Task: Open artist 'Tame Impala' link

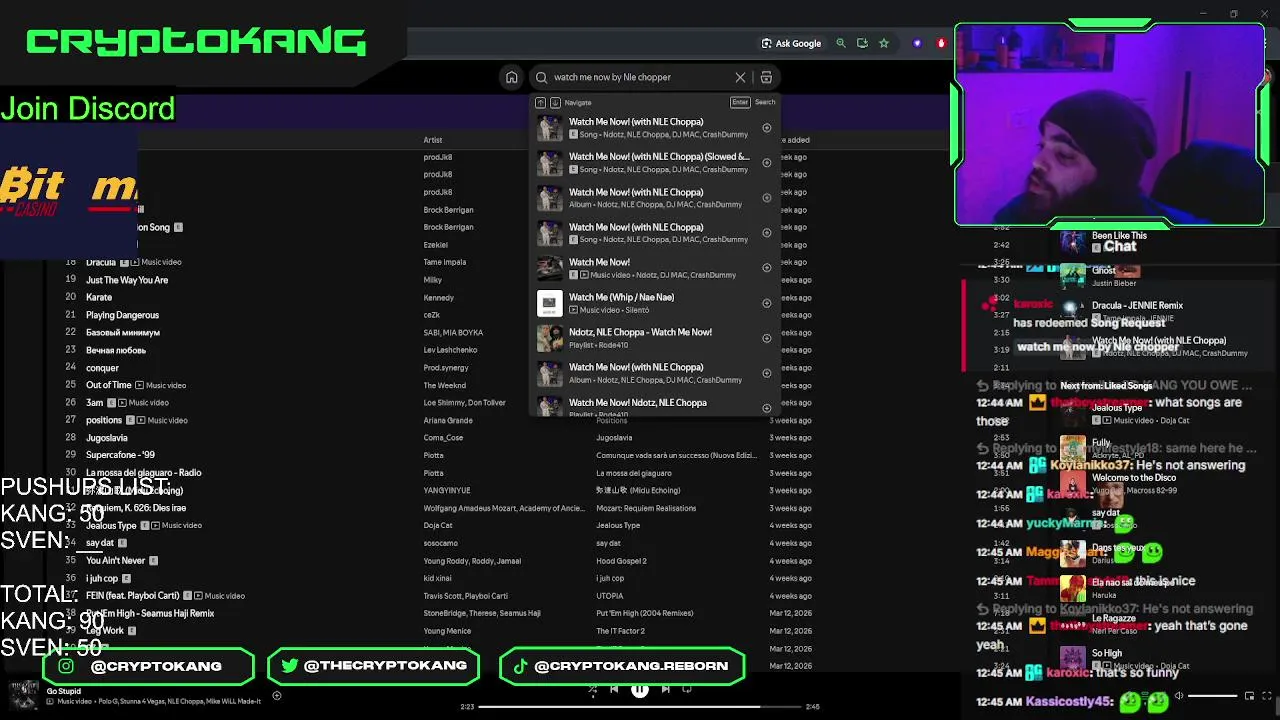Action: [443, 262]
